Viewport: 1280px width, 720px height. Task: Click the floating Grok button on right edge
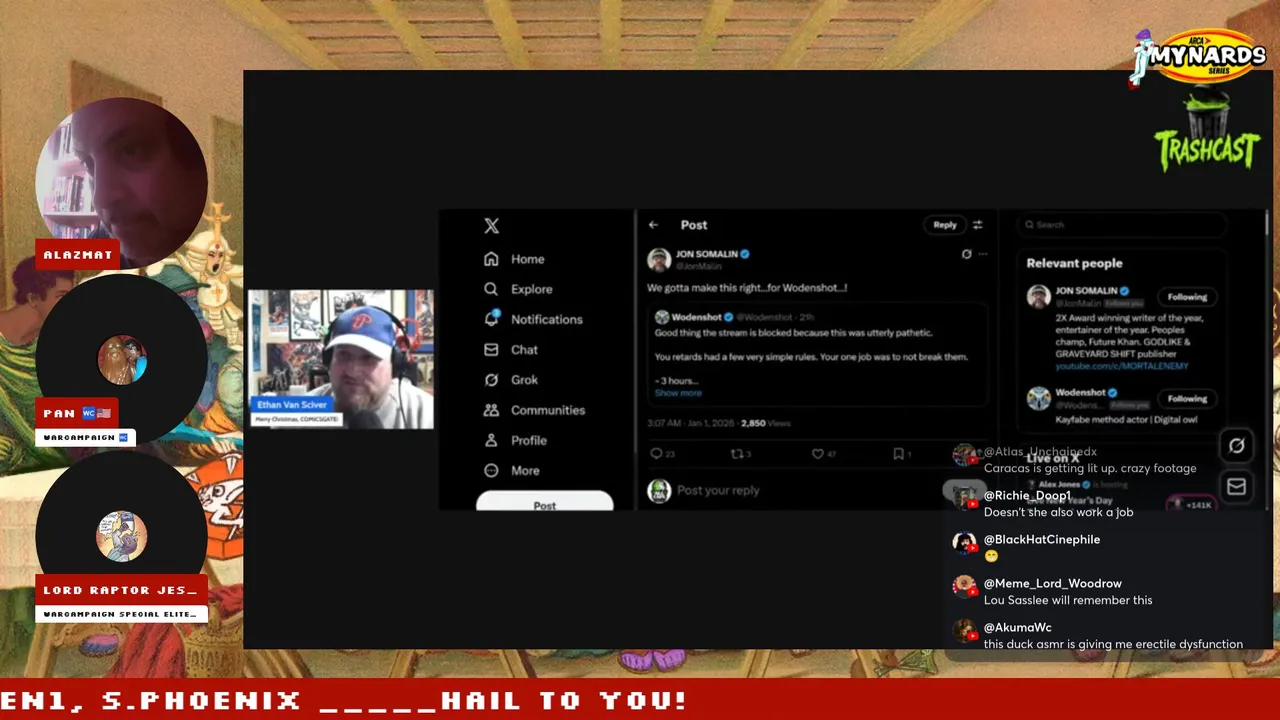pyautogui.click(x=1237, y=446)
